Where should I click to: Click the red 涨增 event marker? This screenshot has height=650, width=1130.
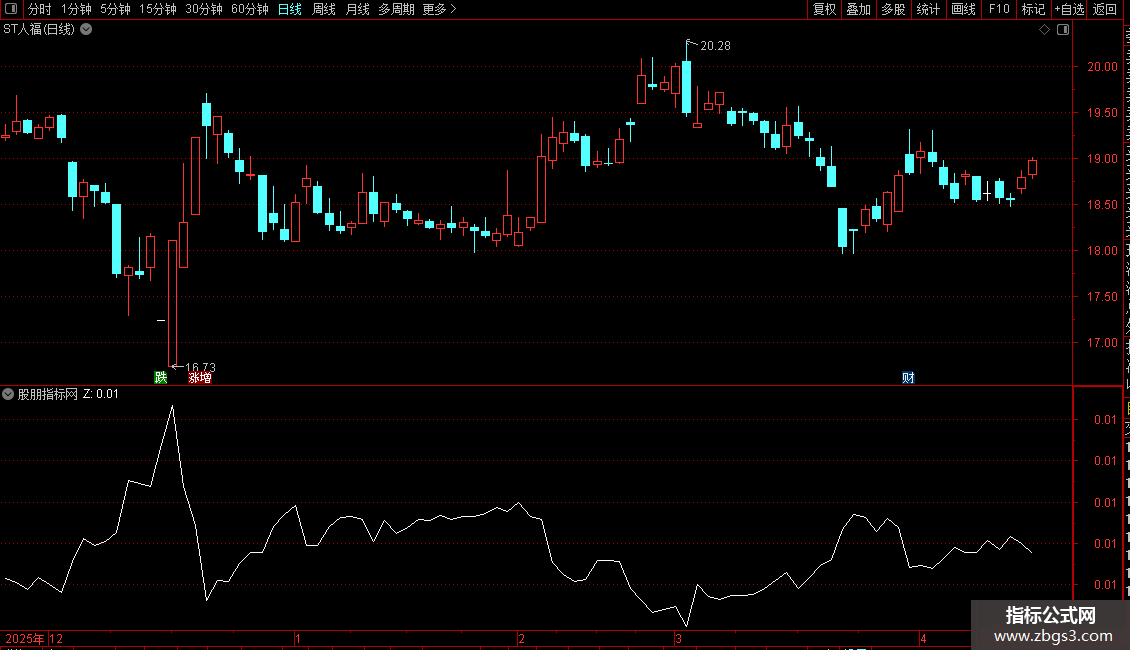200,378
